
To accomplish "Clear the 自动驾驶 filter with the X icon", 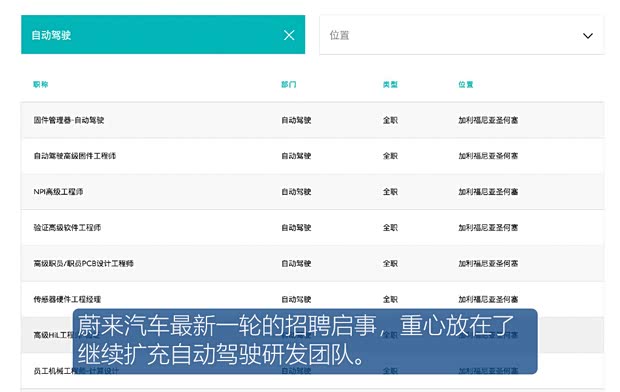I will (x=289, y=35).
